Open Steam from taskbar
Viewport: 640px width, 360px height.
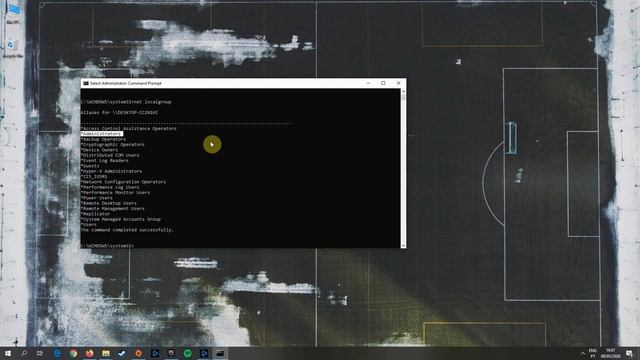pos(122,353)
